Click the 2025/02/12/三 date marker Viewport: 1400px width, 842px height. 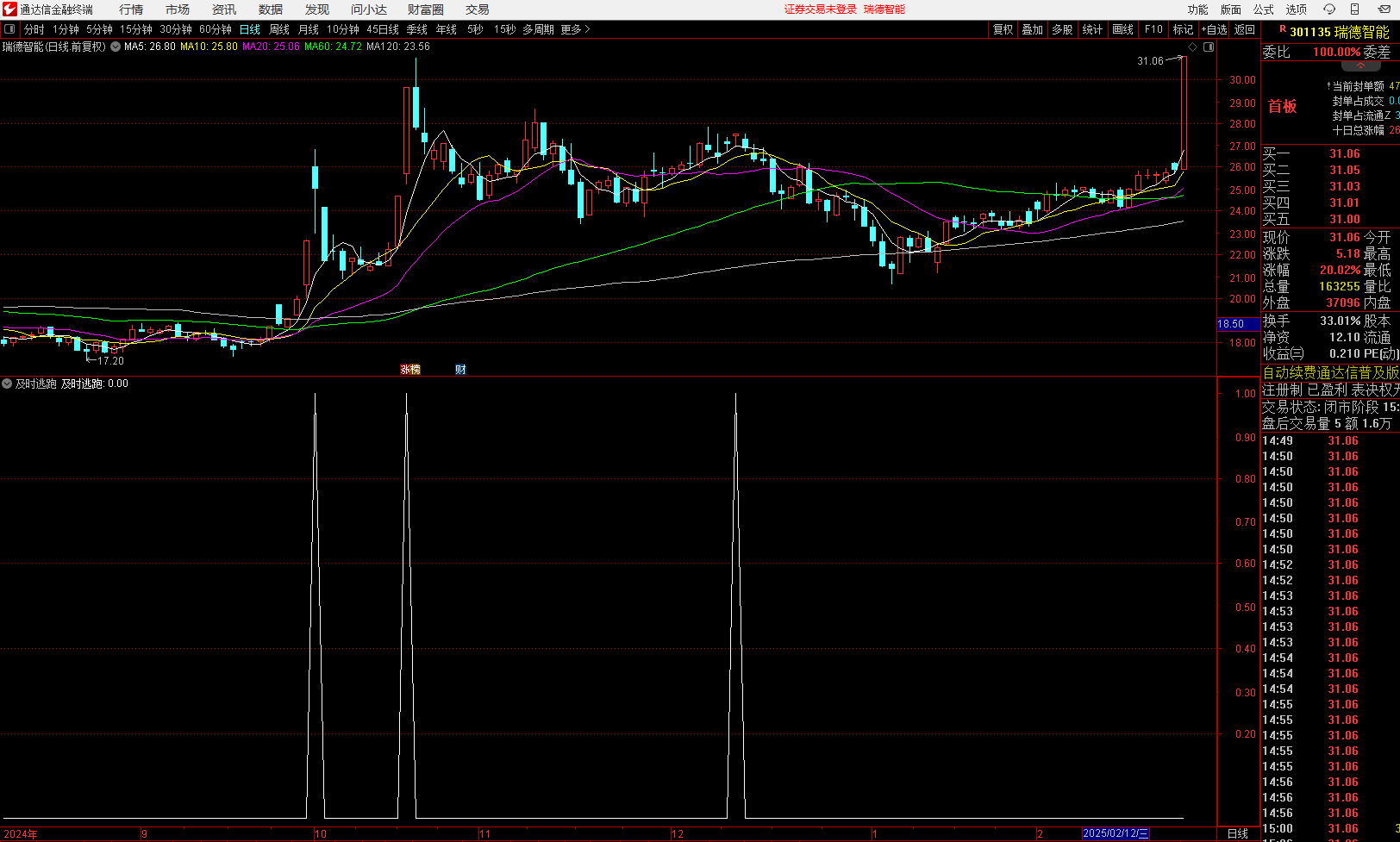1116,833
